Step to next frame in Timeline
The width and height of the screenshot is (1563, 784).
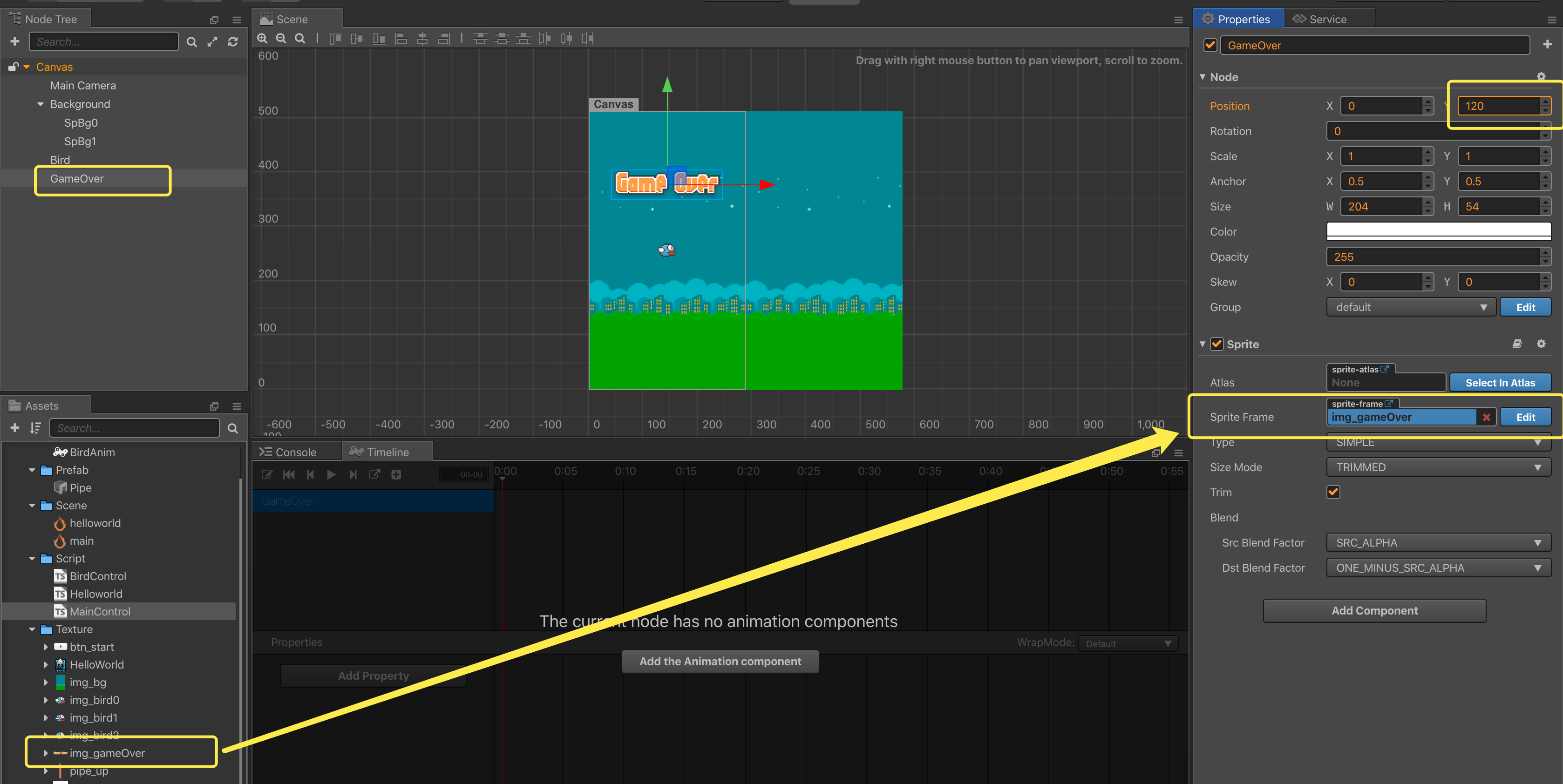353,474
